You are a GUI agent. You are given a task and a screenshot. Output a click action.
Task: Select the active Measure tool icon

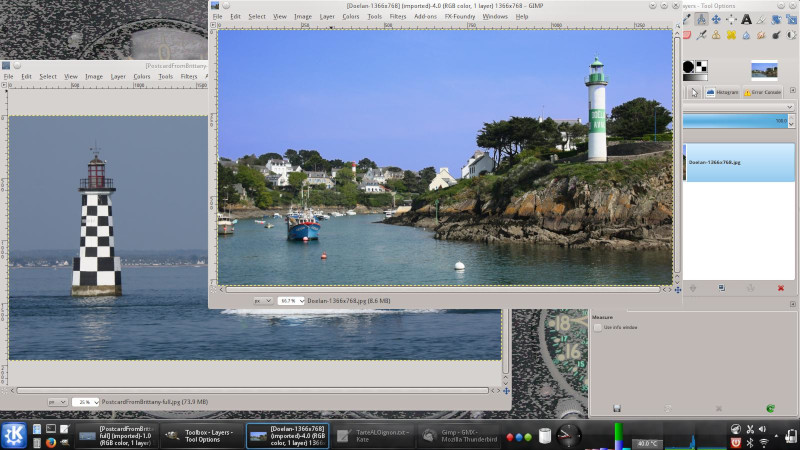click(701, 19)
